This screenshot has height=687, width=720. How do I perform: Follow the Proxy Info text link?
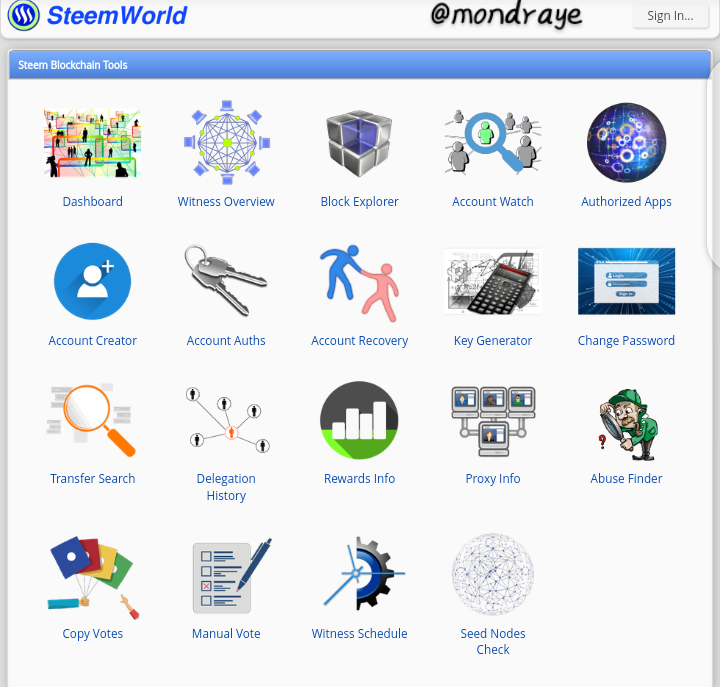[493, 479]
